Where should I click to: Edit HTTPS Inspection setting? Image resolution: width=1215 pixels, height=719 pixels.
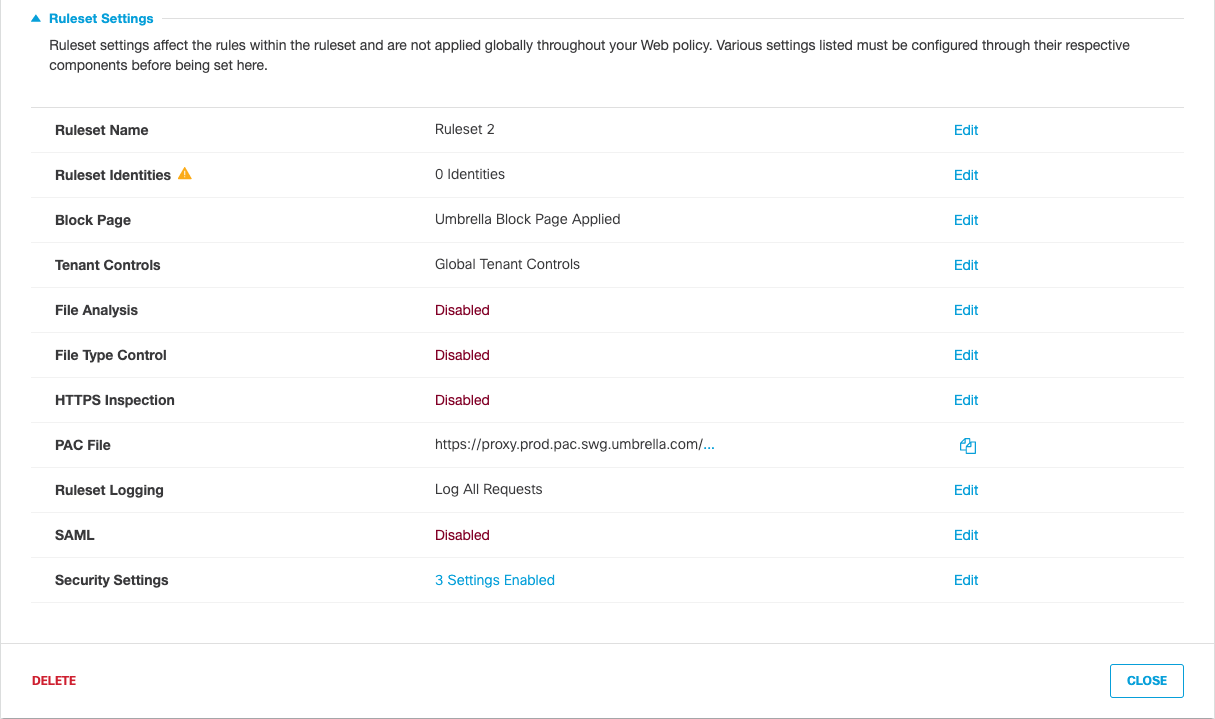[x=966, y=400]
